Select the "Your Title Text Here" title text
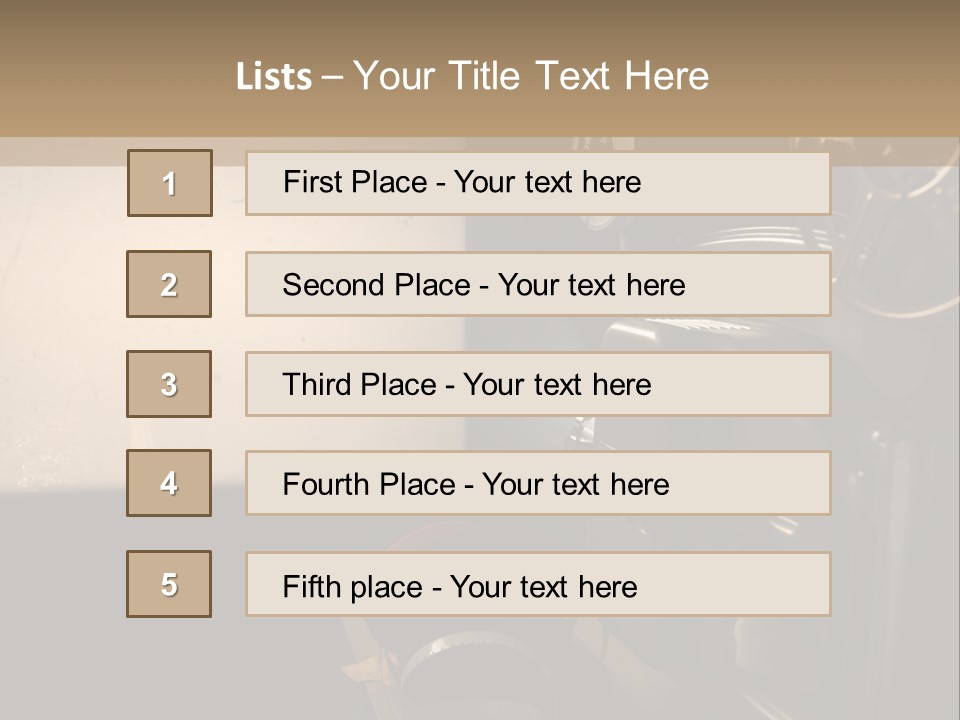Image resolution: width=960 pixels, height=720 pixels. [x=531, y=76]
